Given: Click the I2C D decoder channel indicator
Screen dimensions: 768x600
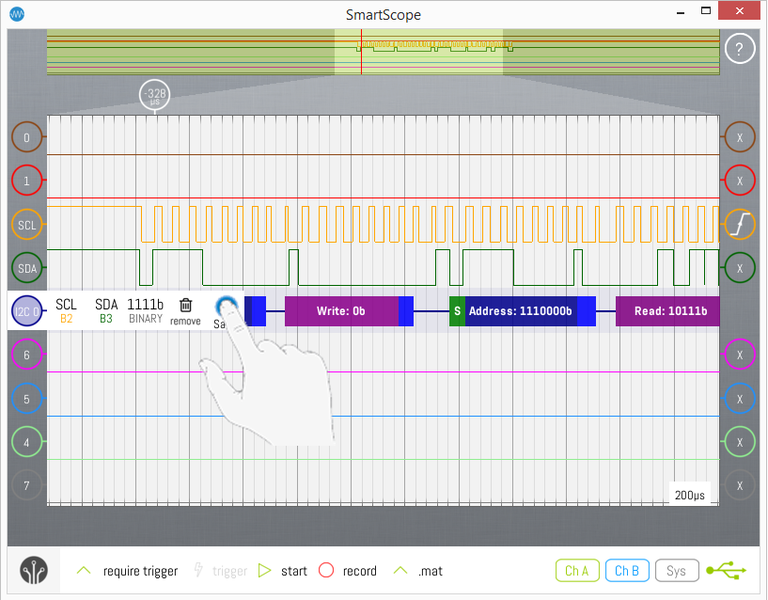Looking at the screenshot, I should coord(27,311).
